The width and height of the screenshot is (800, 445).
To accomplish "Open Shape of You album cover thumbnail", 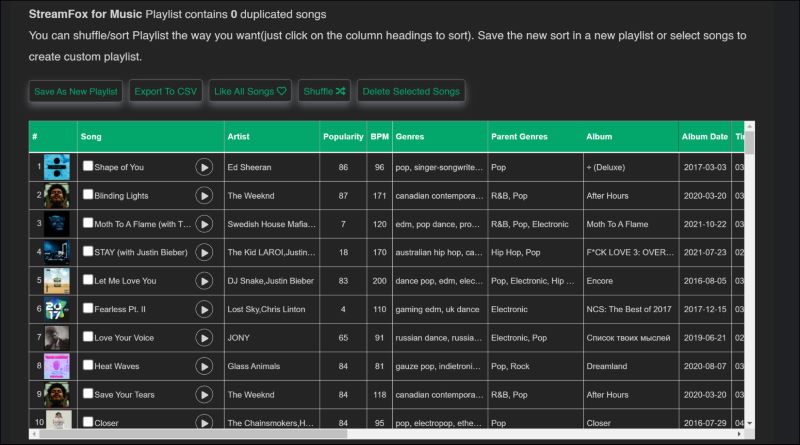I will tap(57, 167).
